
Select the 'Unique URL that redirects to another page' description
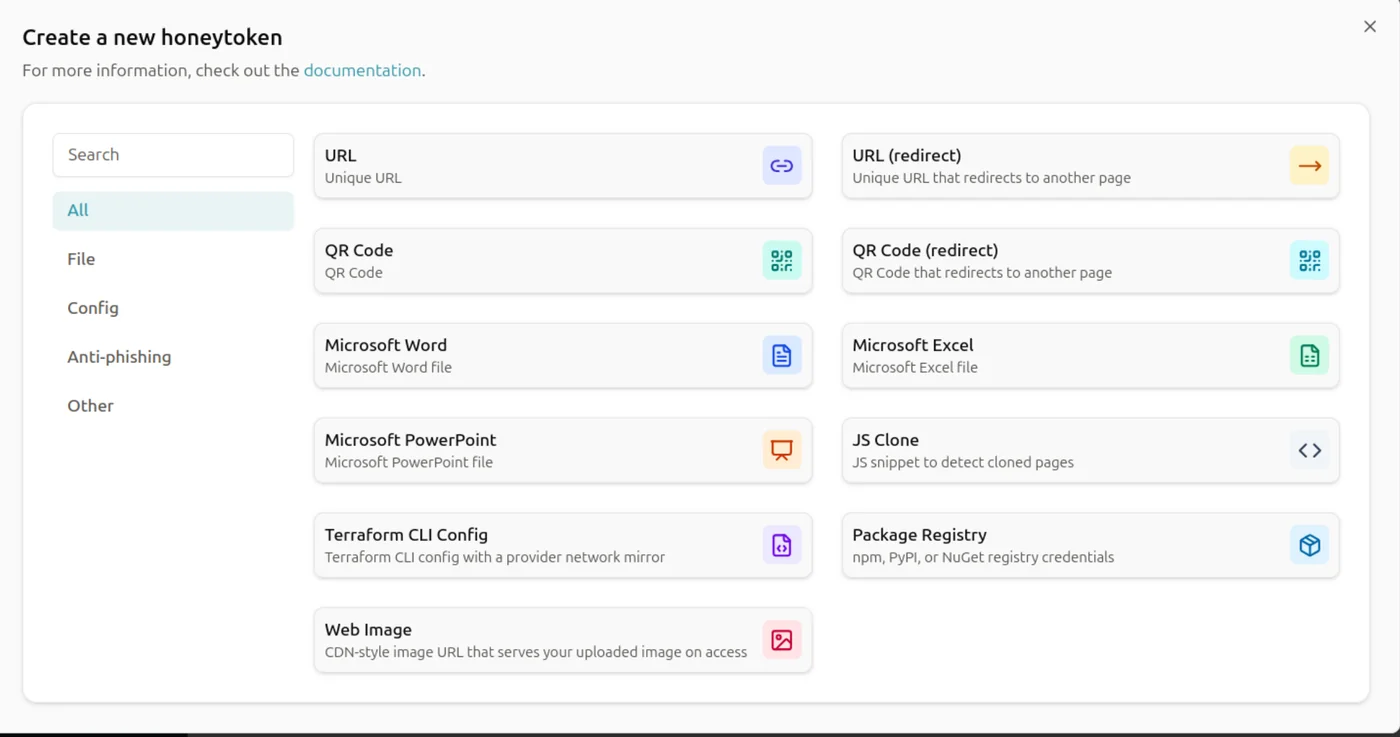[x=991, y=178]
